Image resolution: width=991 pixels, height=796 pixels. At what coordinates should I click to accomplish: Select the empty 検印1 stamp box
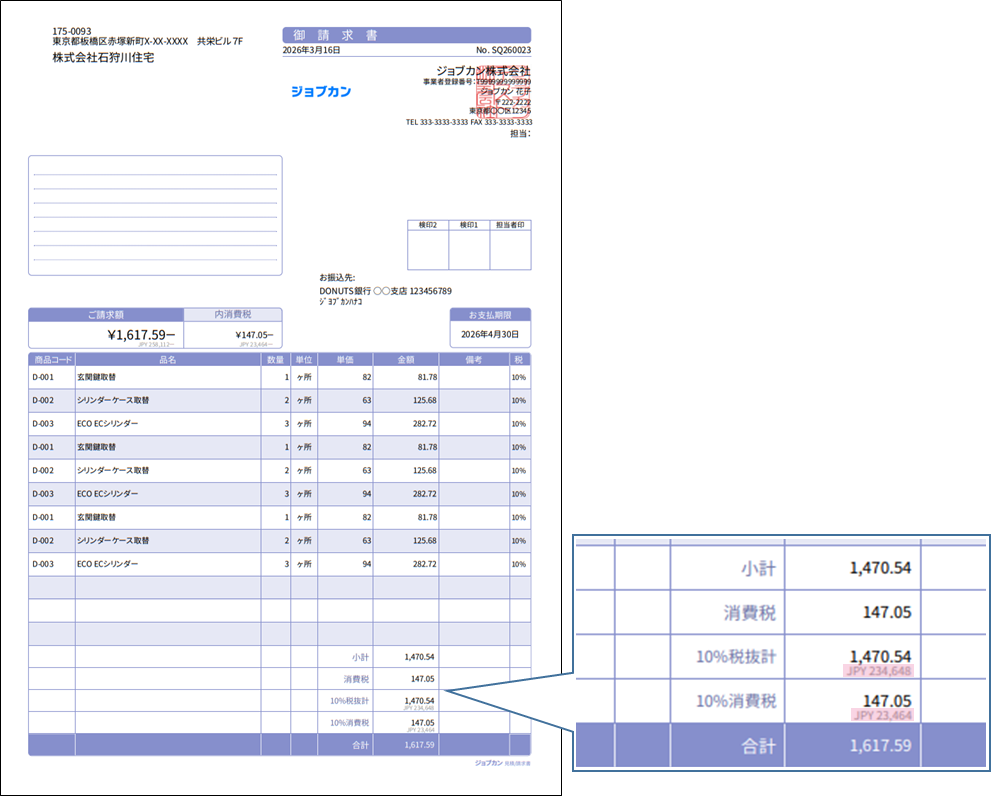click(x=469, y=250)
